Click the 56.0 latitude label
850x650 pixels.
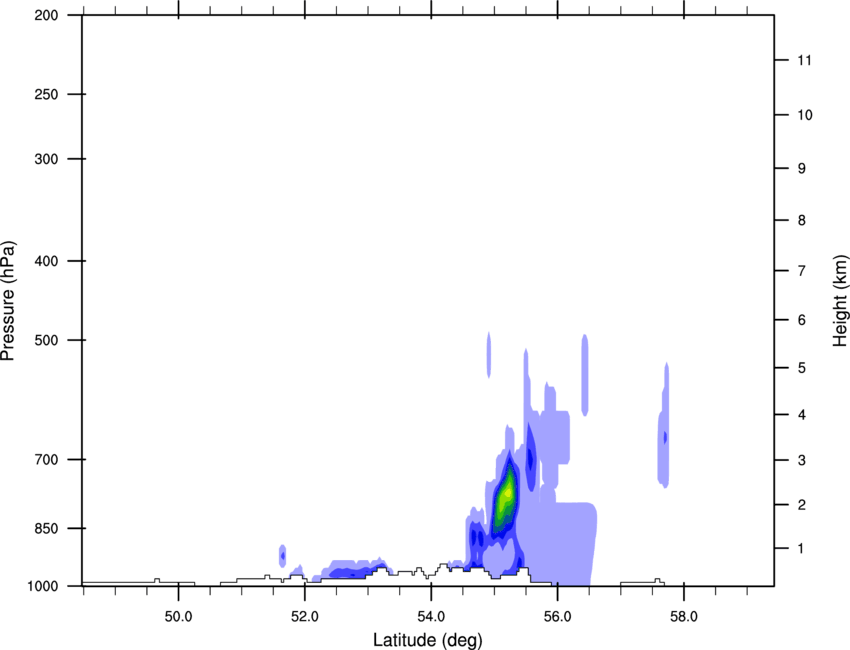click(557, 617)
